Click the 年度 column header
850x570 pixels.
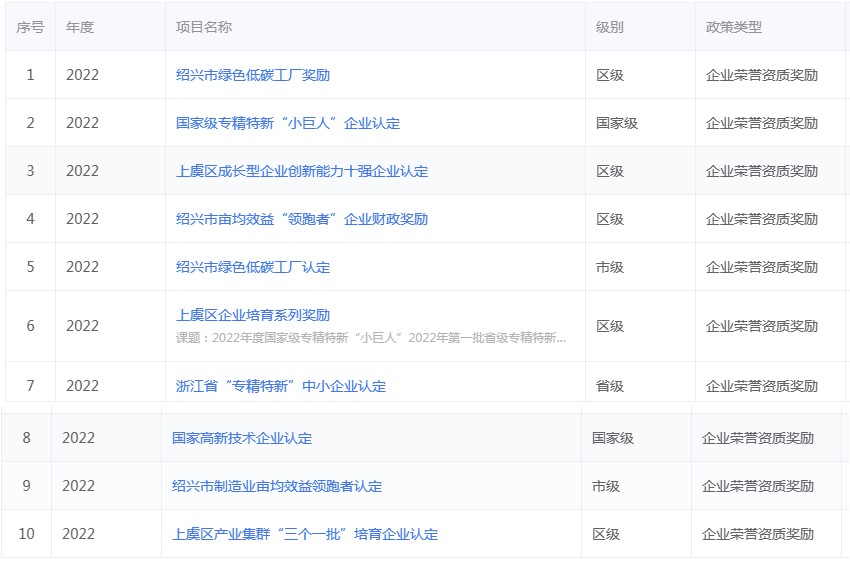coord(80,27)
